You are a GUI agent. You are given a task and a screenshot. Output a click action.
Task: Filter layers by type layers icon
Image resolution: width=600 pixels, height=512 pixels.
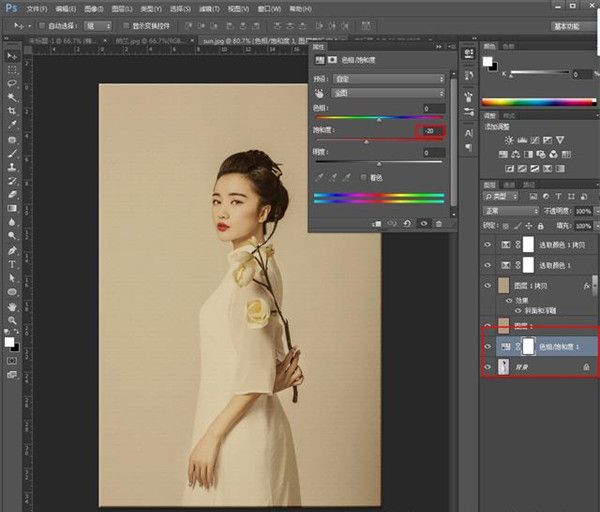pos(558,196)
